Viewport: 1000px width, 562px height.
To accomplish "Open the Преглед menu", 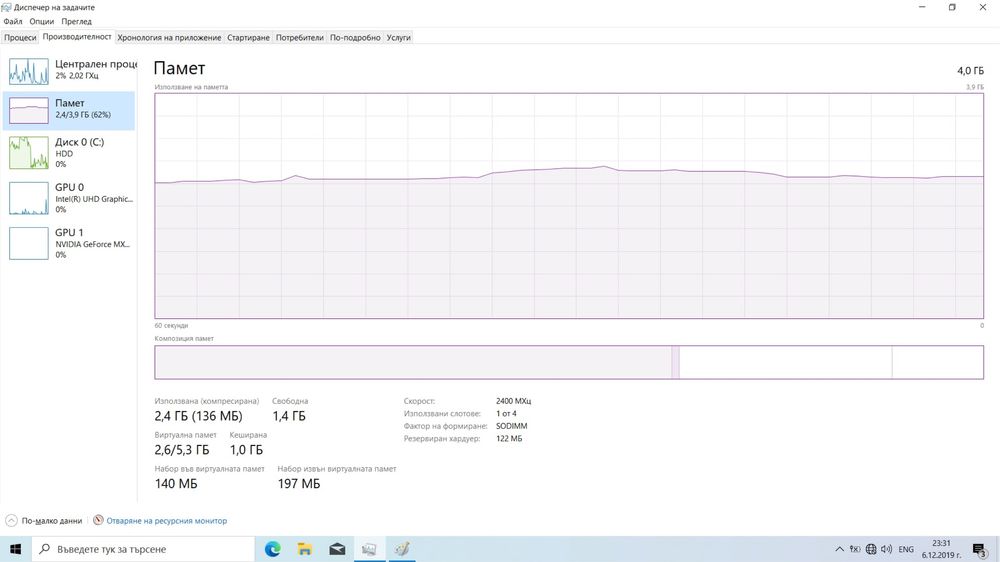I will point(76,21).
